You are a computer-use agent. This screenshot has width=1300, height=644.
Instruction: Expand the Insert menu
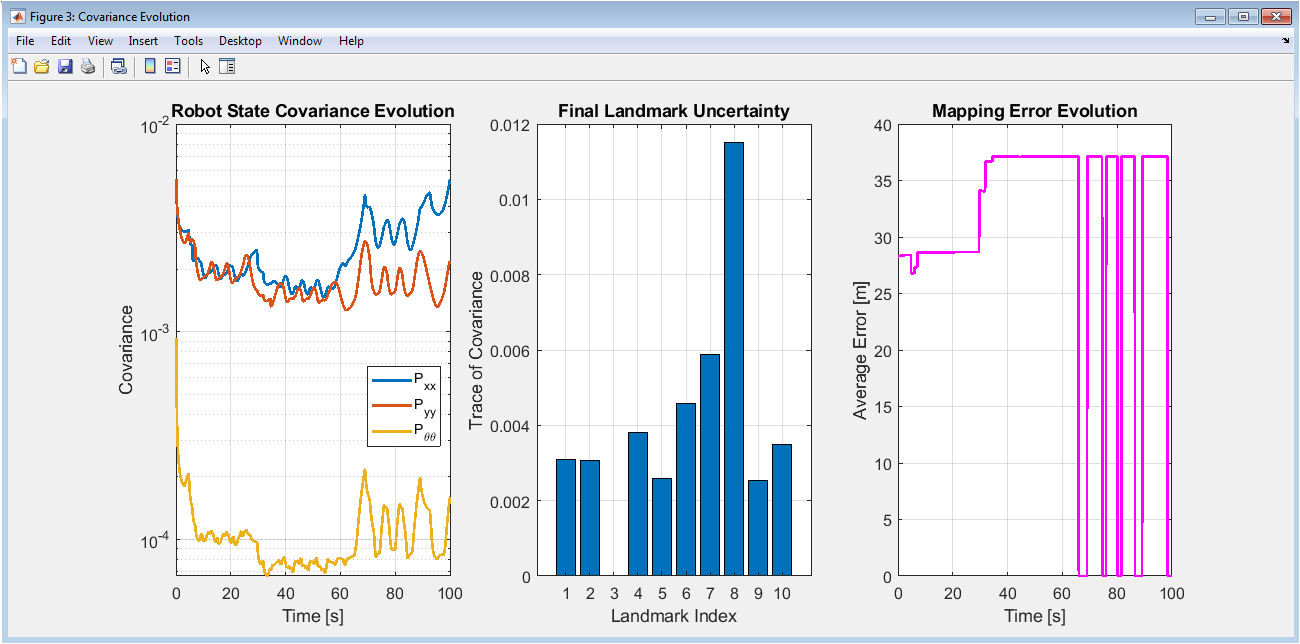click(x=143, y=41)
